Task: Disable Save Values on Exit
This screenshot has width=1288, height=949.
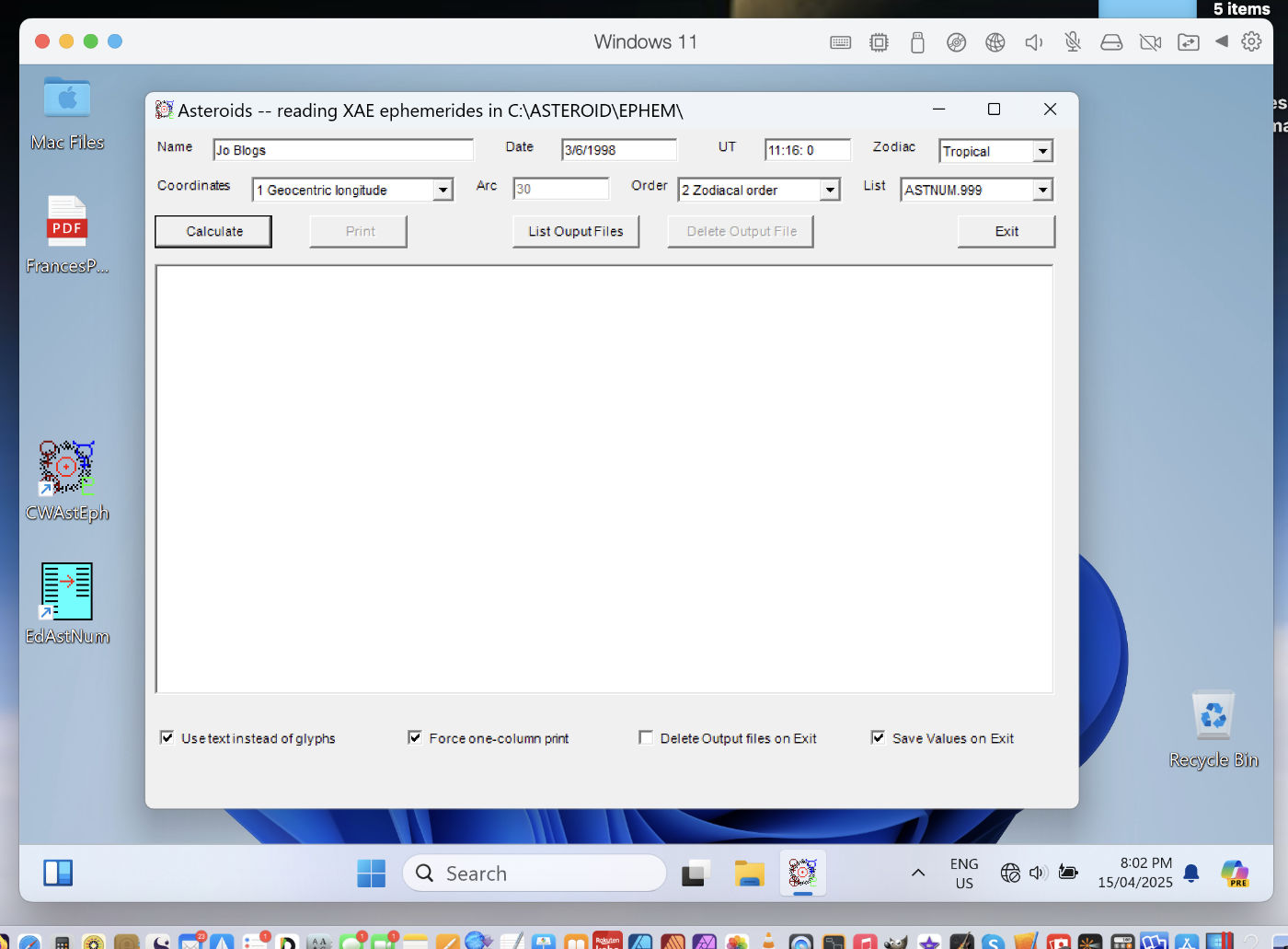Action: pyautogui.click(x=878, y=737)
